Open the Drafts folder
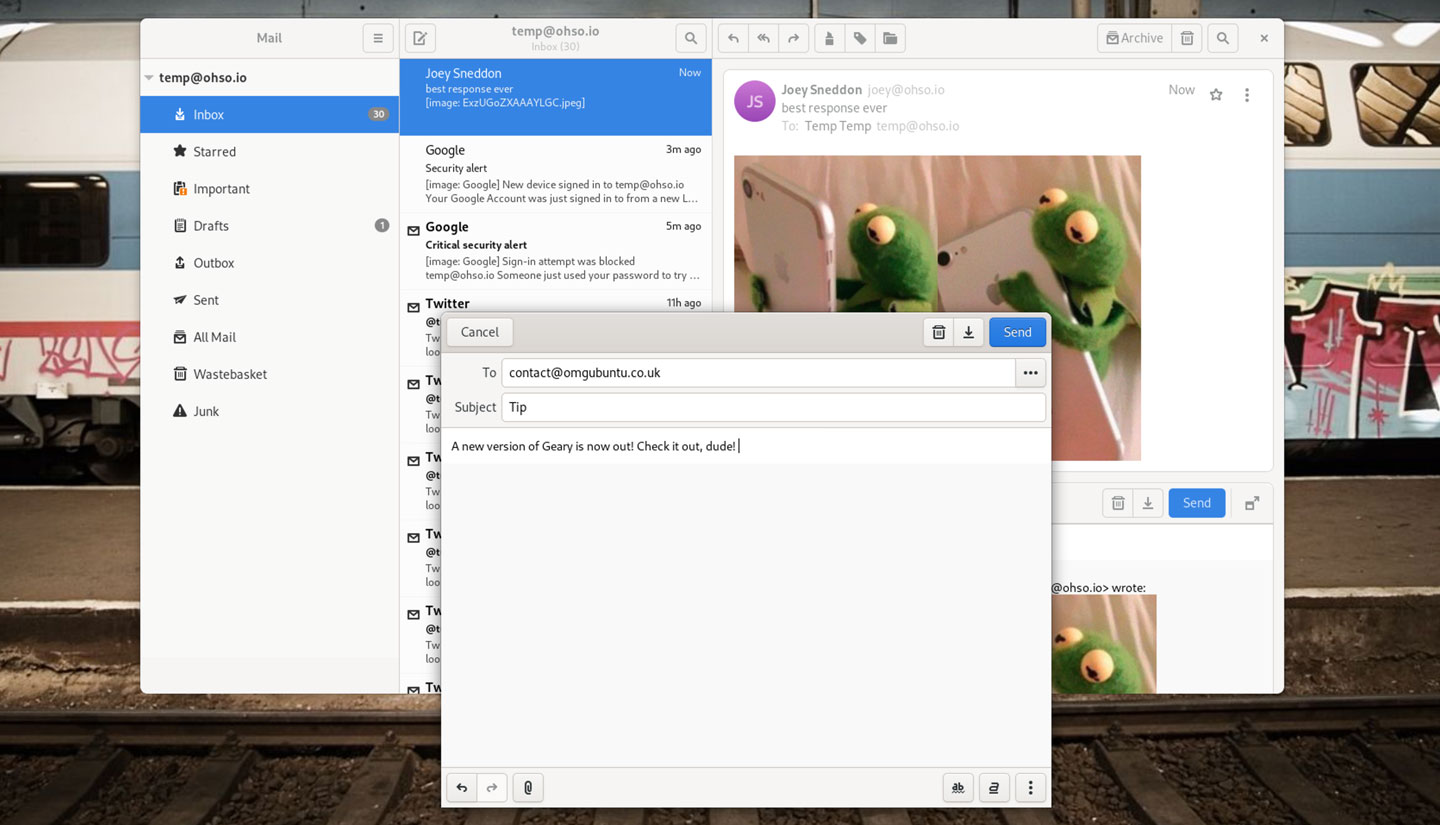This screenshot has width=1440, height=825. coord(270,225)
